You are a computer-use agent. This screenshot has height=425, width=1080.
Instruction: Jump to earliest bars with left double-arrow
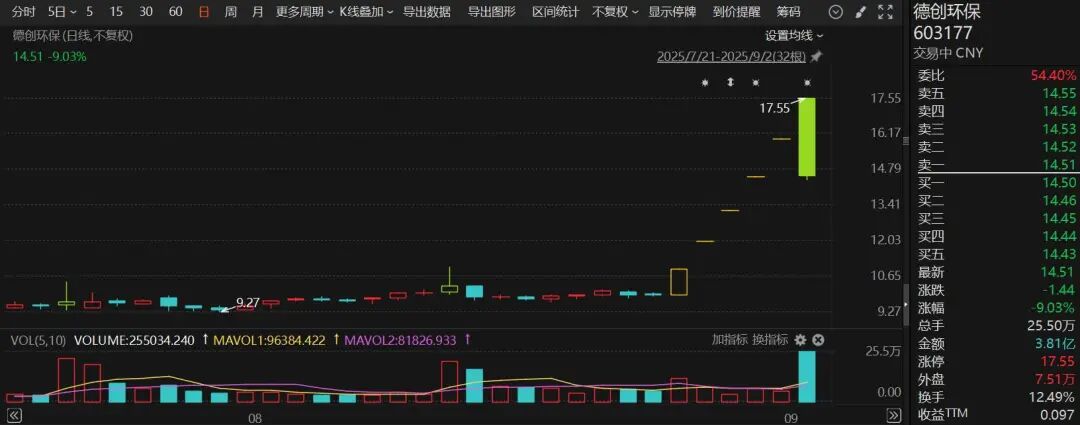coord(14,415)
